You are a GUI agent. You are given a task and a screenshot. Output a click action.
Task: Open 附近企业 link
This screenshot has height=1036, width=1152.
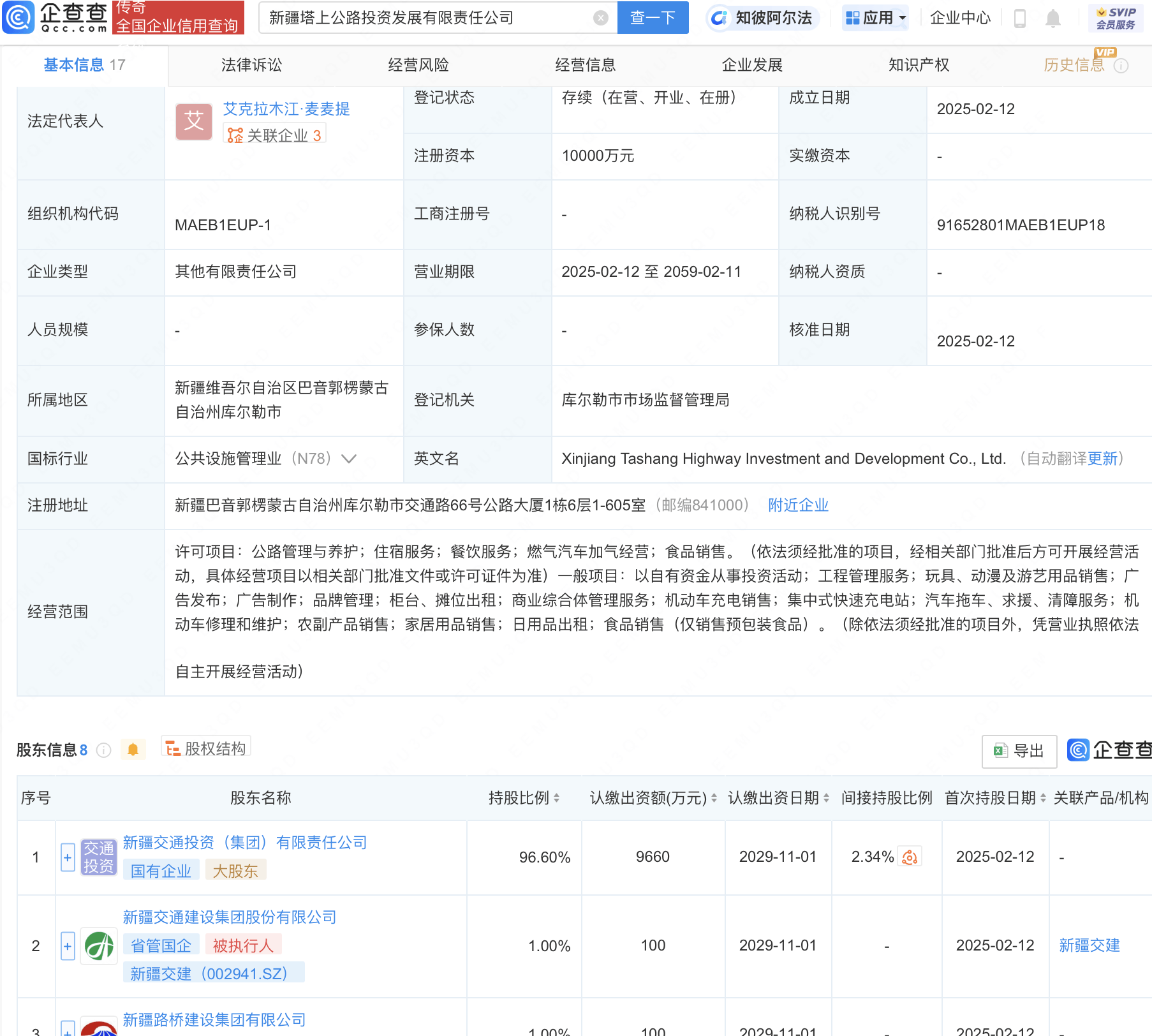click(798, 505)
